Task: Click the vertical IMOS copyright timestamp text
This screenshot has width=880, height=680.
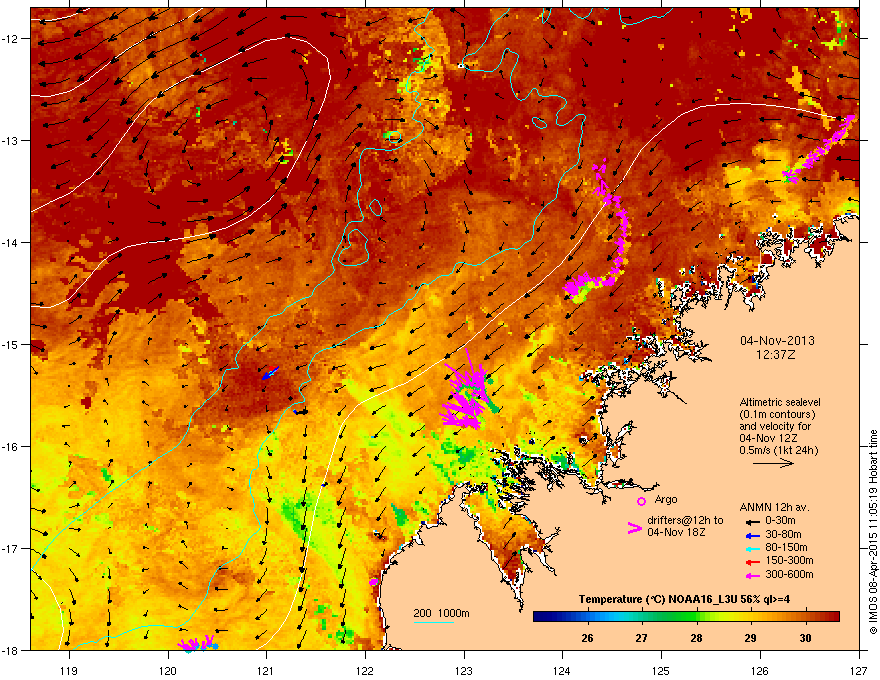Action: click(x=873, y=532)
